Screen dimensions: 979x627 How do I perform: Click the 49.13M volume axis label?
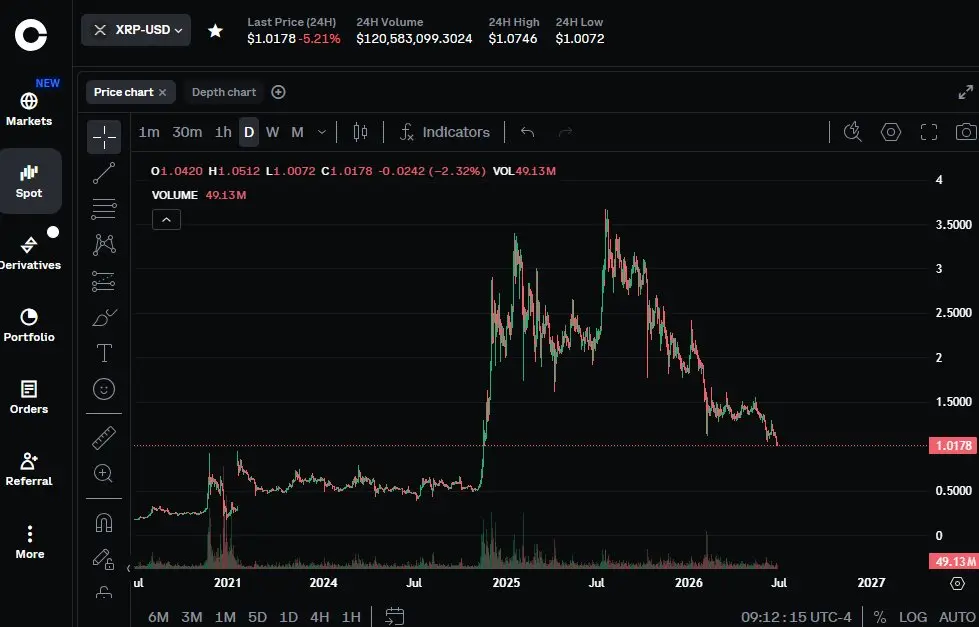tap(953, 561)
